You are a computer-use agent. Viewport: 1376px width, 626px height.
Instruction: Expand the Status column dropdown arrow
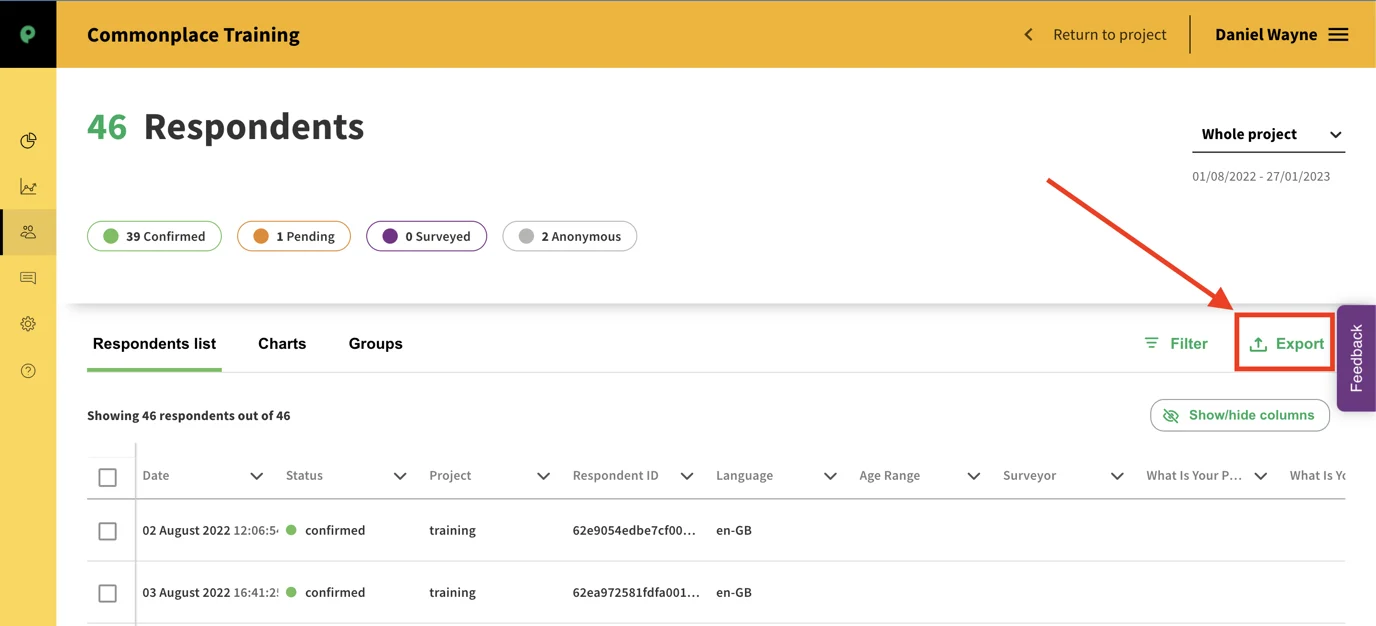coord(400,476)
